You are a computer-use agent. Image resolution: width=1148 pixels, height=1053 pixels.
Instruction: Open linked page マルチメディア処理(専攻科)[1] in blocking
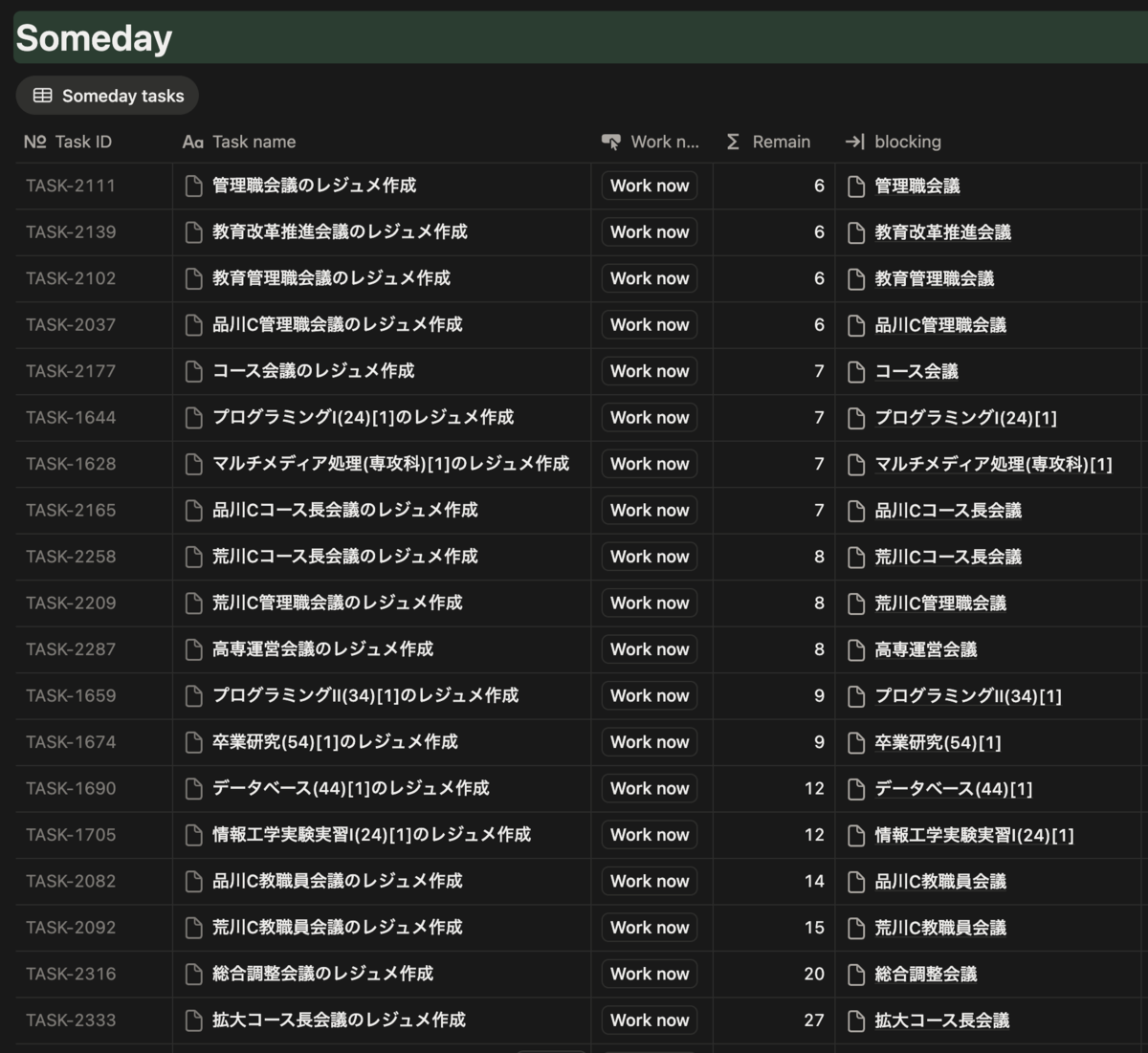point(993,465)
